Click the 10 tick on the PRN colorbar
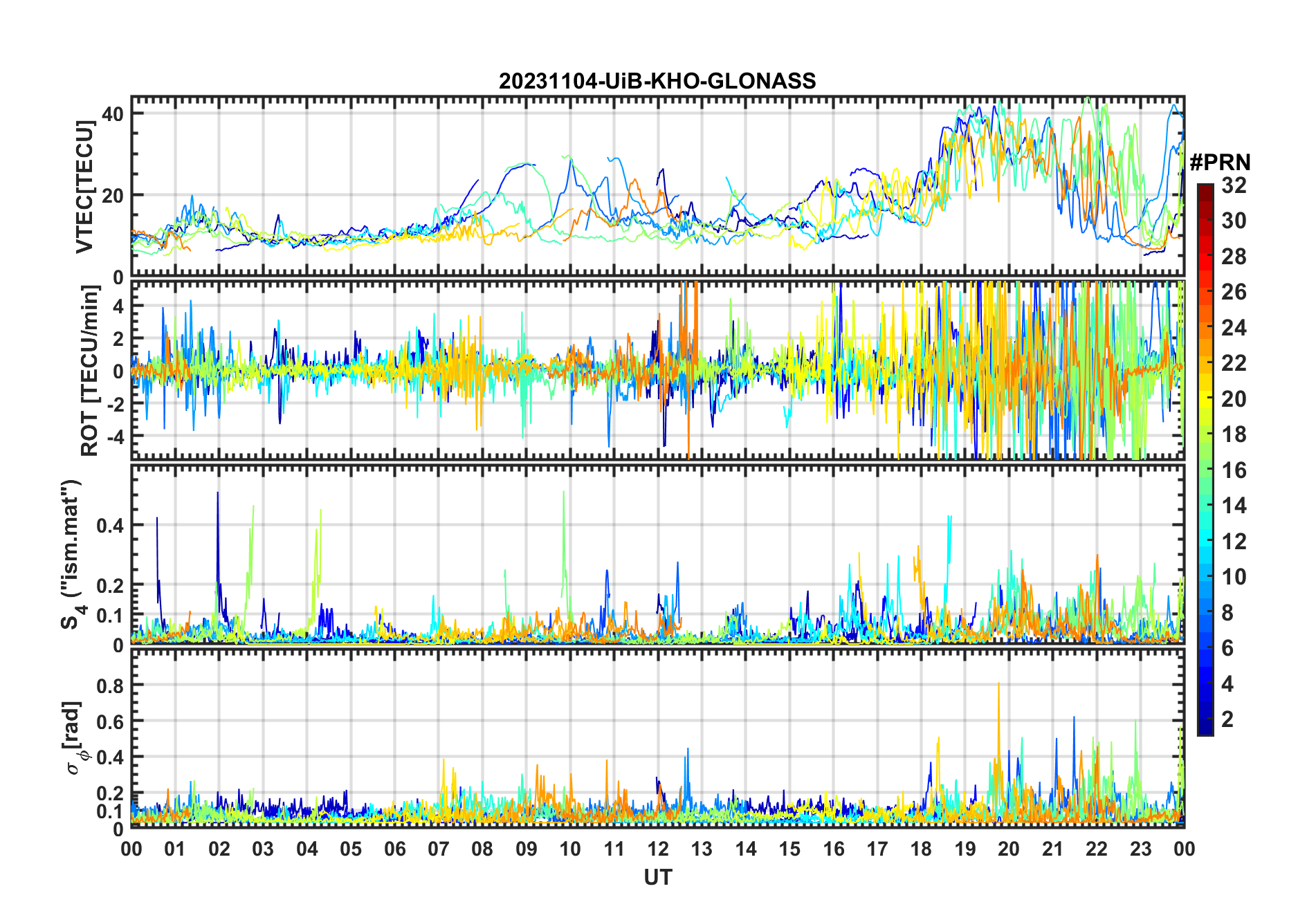 [1234, 577]
